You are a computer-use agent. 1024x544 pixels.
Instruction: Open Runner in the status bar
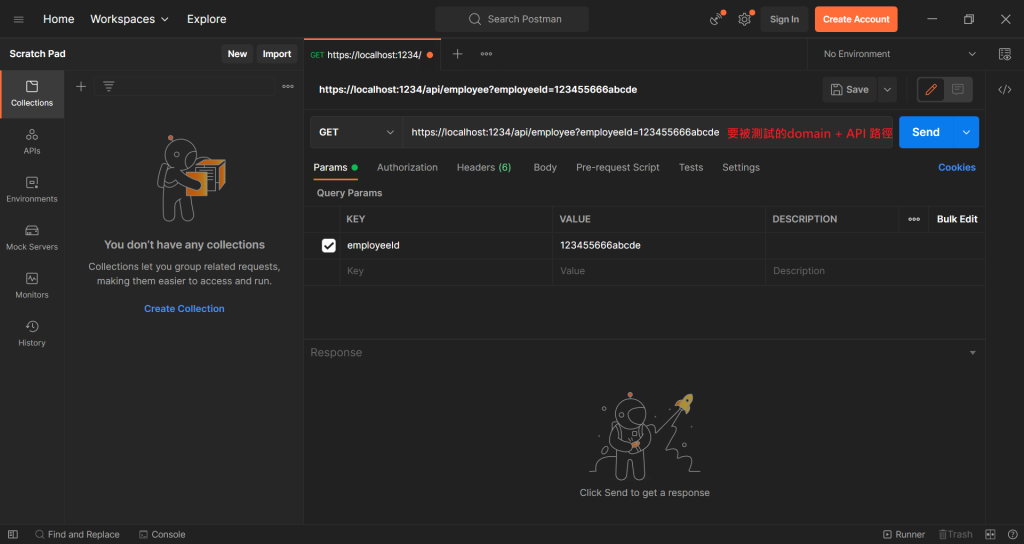(x=904, y=534)
